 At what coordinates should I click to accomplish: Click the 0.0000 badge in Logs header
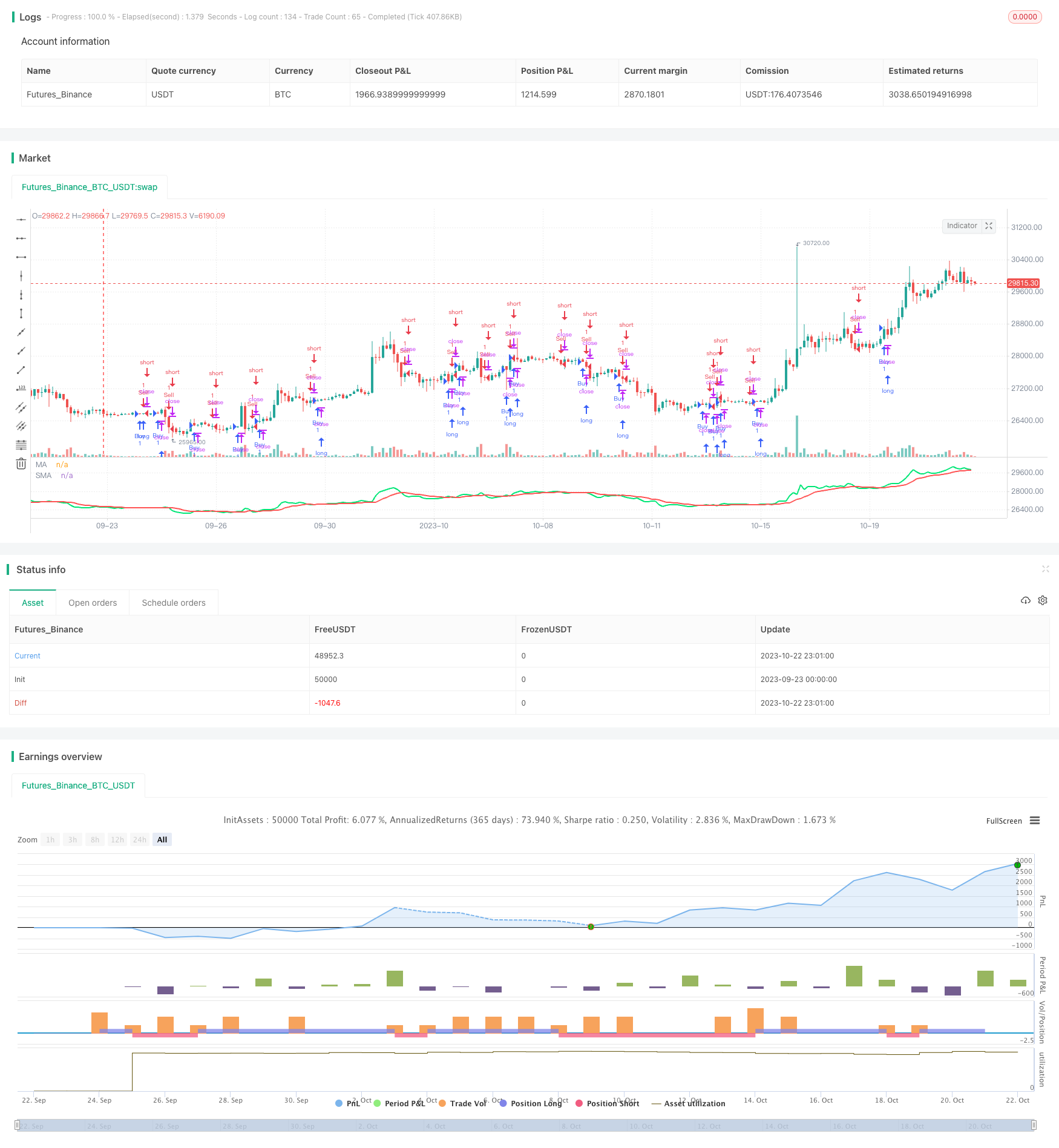tap(1025, 17)
